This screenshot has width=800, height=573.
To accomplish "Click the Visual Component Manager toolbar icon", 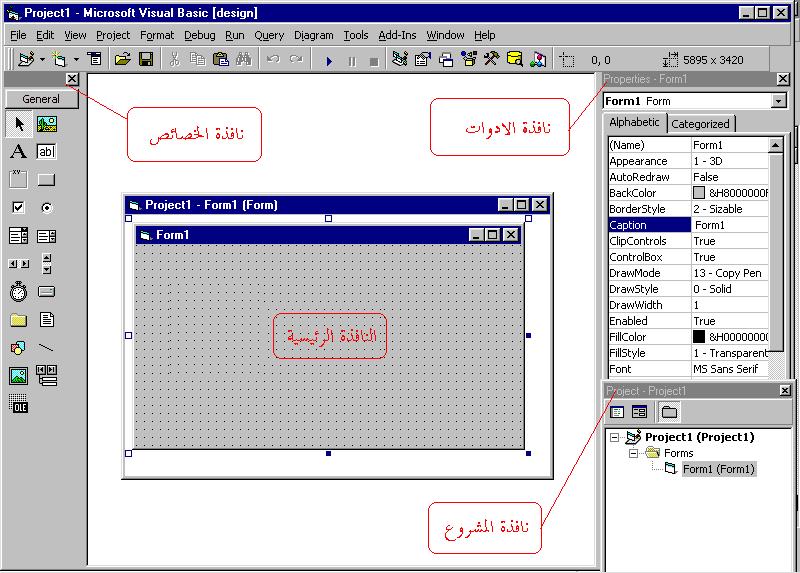I will (538, 59).
